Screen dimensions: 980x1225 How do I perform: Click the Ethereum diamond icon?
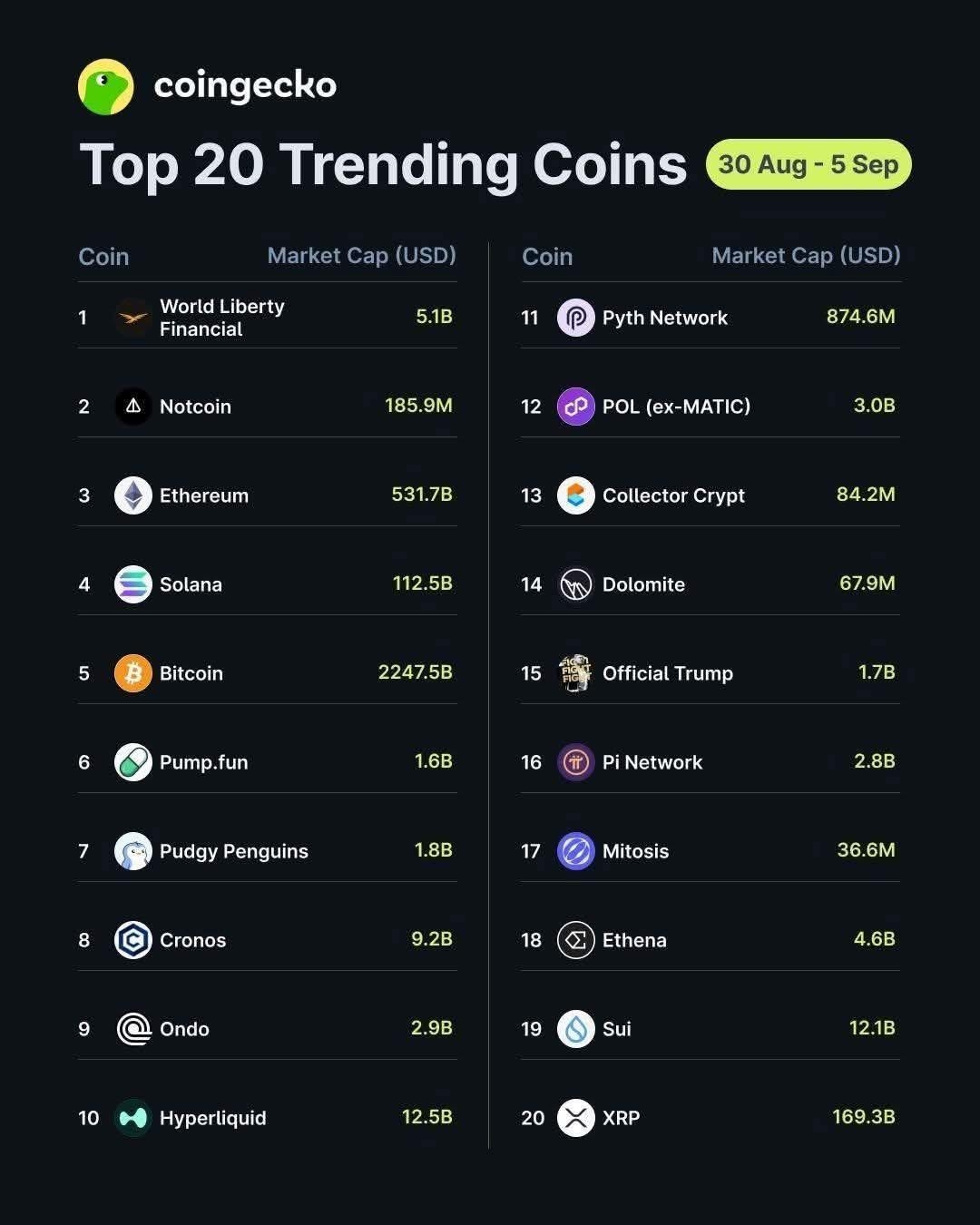pyautogui.click(x=133, y=495)
